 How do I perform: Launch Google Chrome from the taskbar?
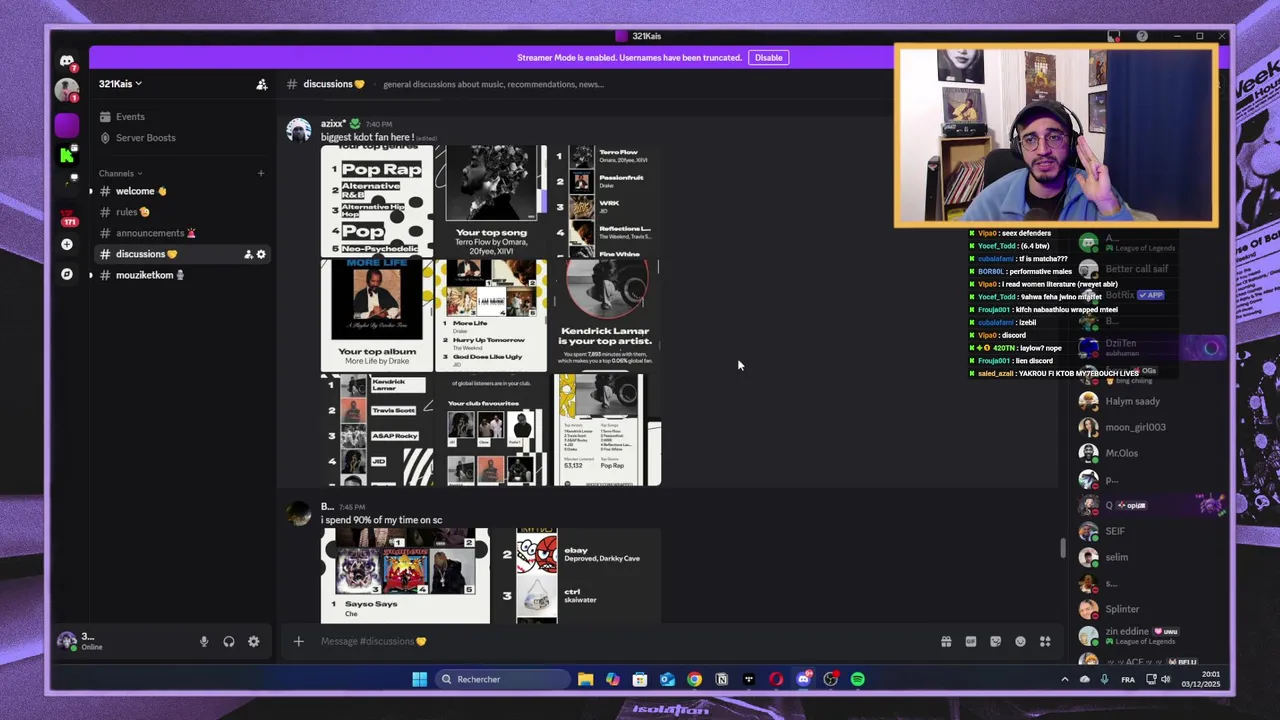(x=694, y=679)
